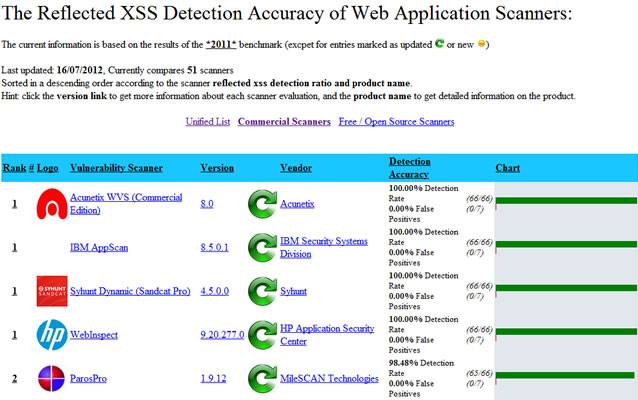638x400 pixels.
Task: Sort by the Version column header
Action: click(217, 168)
